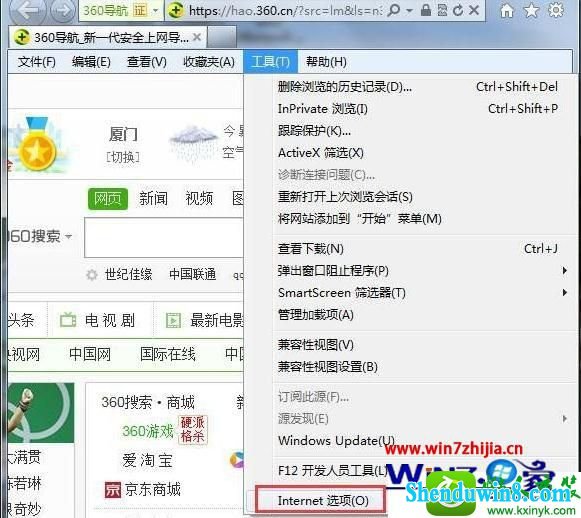Click the 工具(T) menu
This screenshot has height=518, width=581.
[x=270, y=62]
